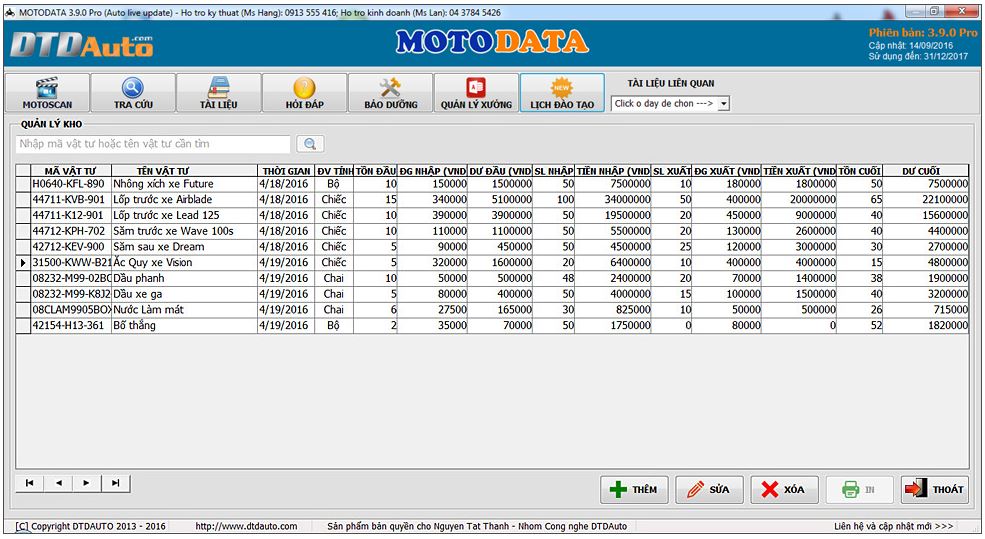Click the THOÁT exit button

coord(935,489)
